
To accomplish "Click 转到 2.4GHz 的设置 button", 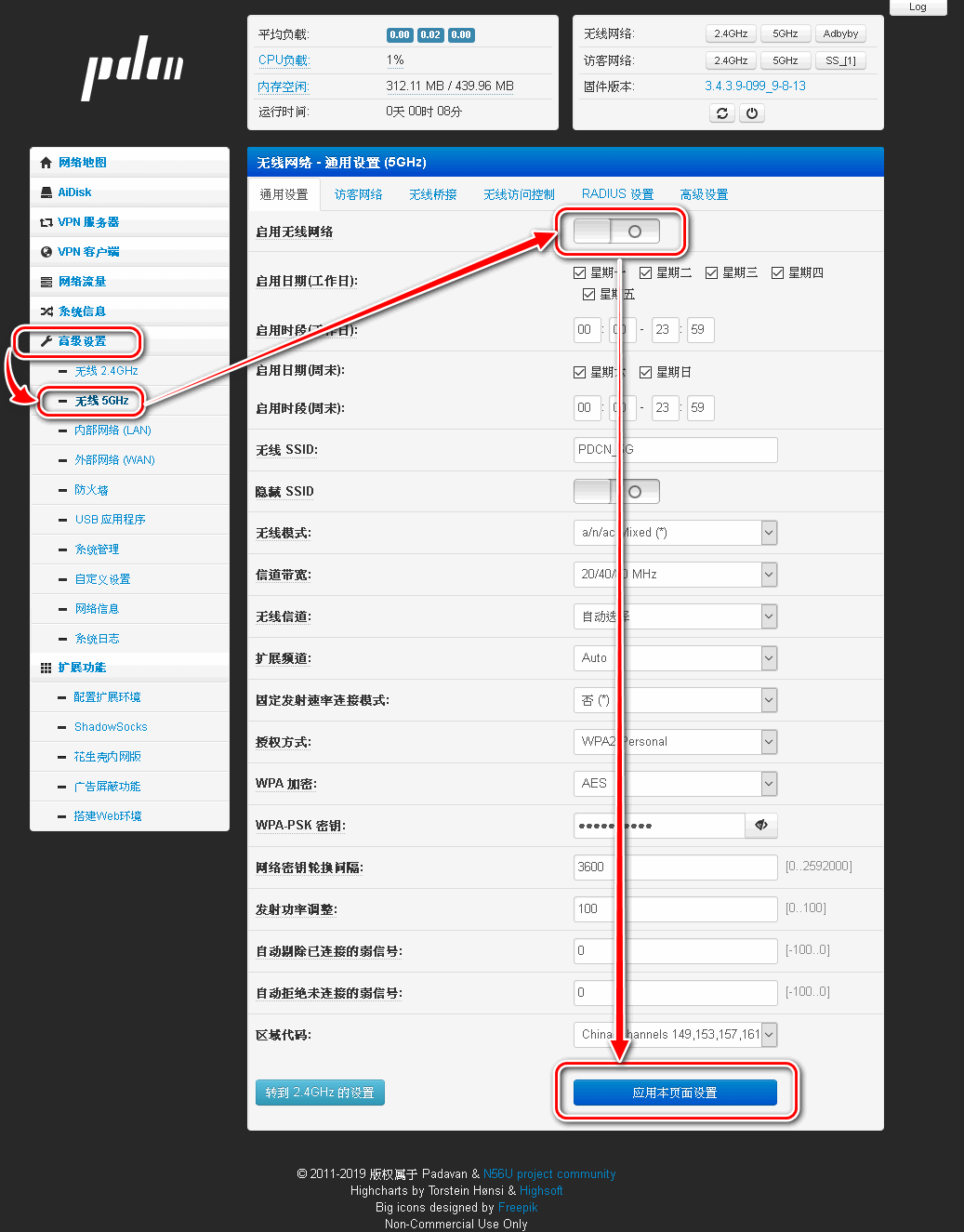I will 320,1093.
